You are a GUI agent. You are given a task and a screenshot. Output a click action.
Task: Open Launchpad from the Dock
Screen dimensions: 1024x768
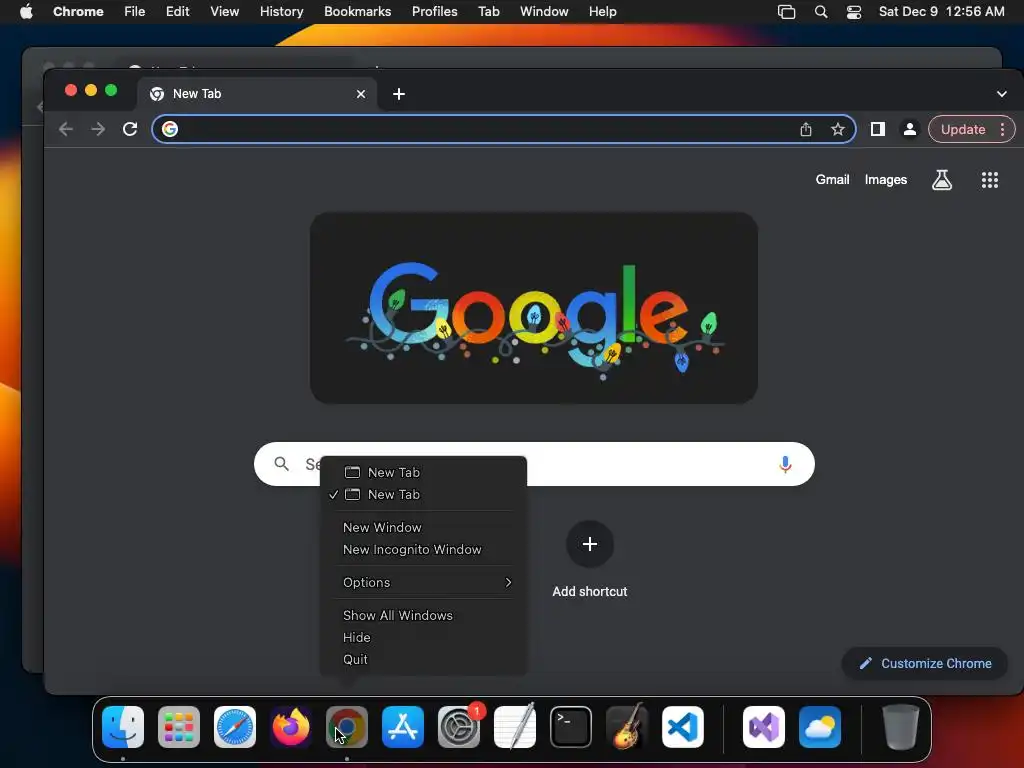pos(179,727)
